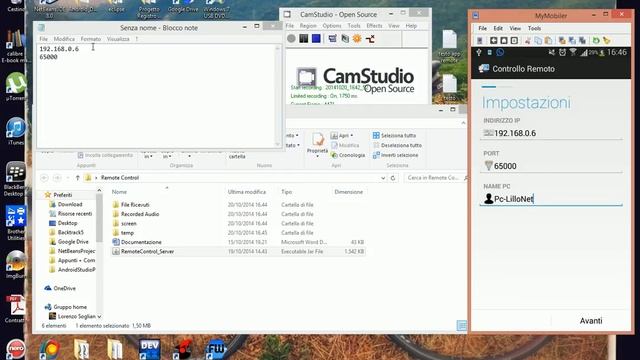This screenshot has width=640, height=360.
Task: Click the CamStudio record button
Action: pos(291,39)
